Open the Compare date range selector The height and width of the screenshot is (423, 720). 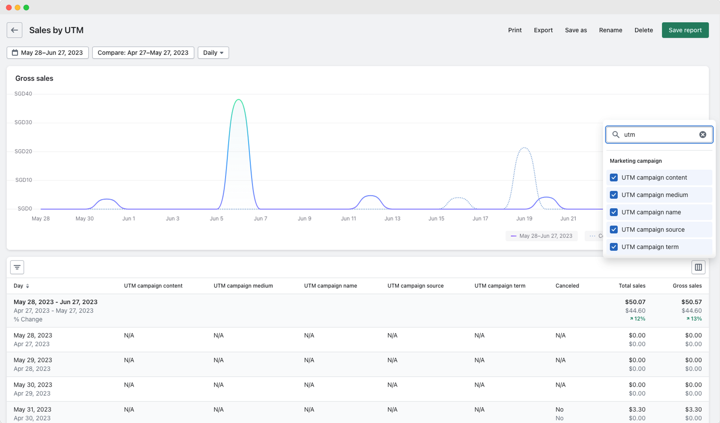tap(143, 53)
